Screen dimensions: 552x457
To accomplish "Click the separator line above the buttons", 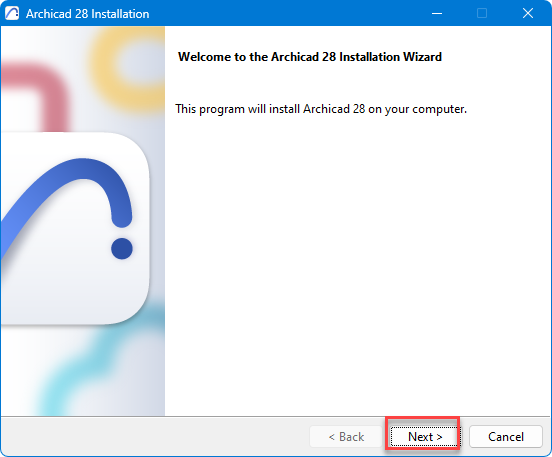I will pyautogui.click(x=276, y=417).
